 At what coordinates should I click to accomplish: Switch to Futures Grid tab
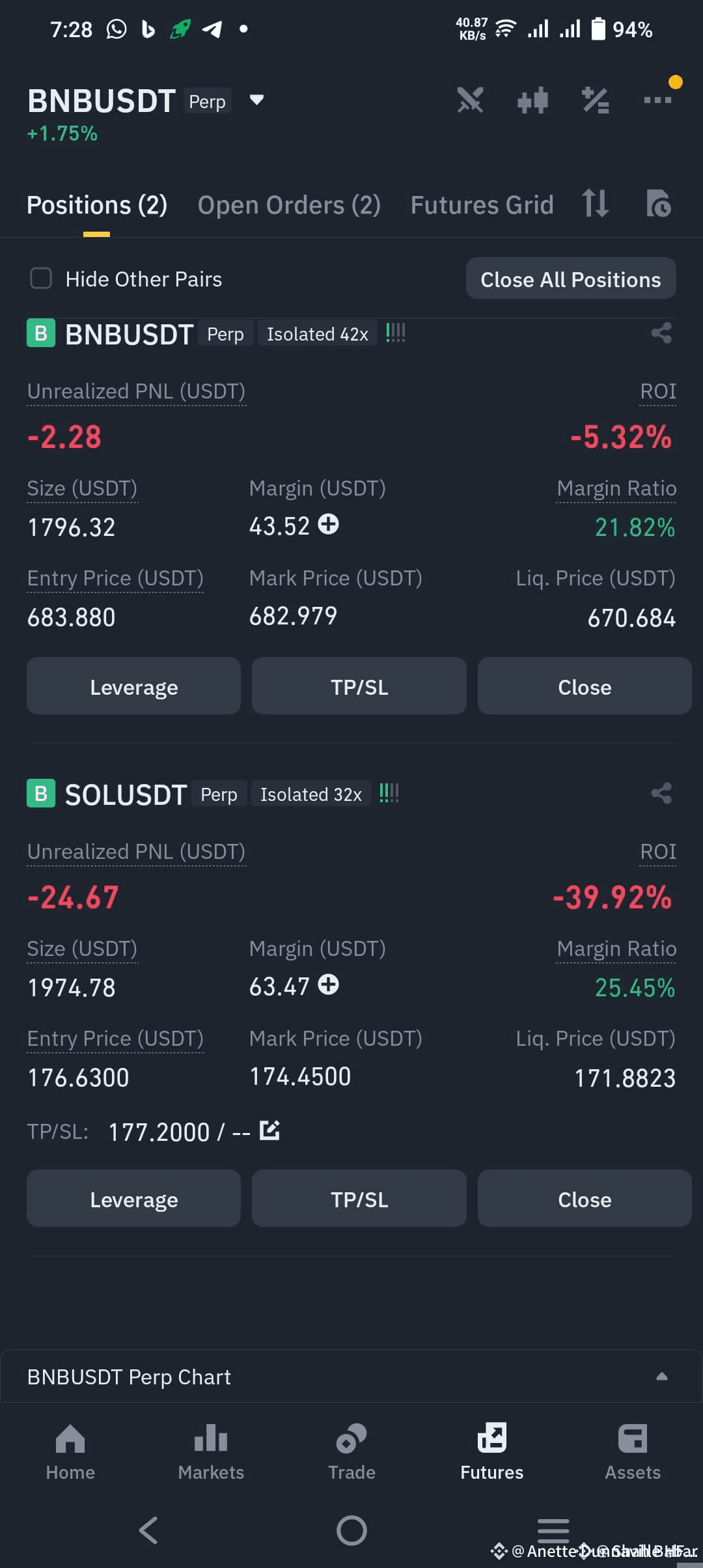482,205
